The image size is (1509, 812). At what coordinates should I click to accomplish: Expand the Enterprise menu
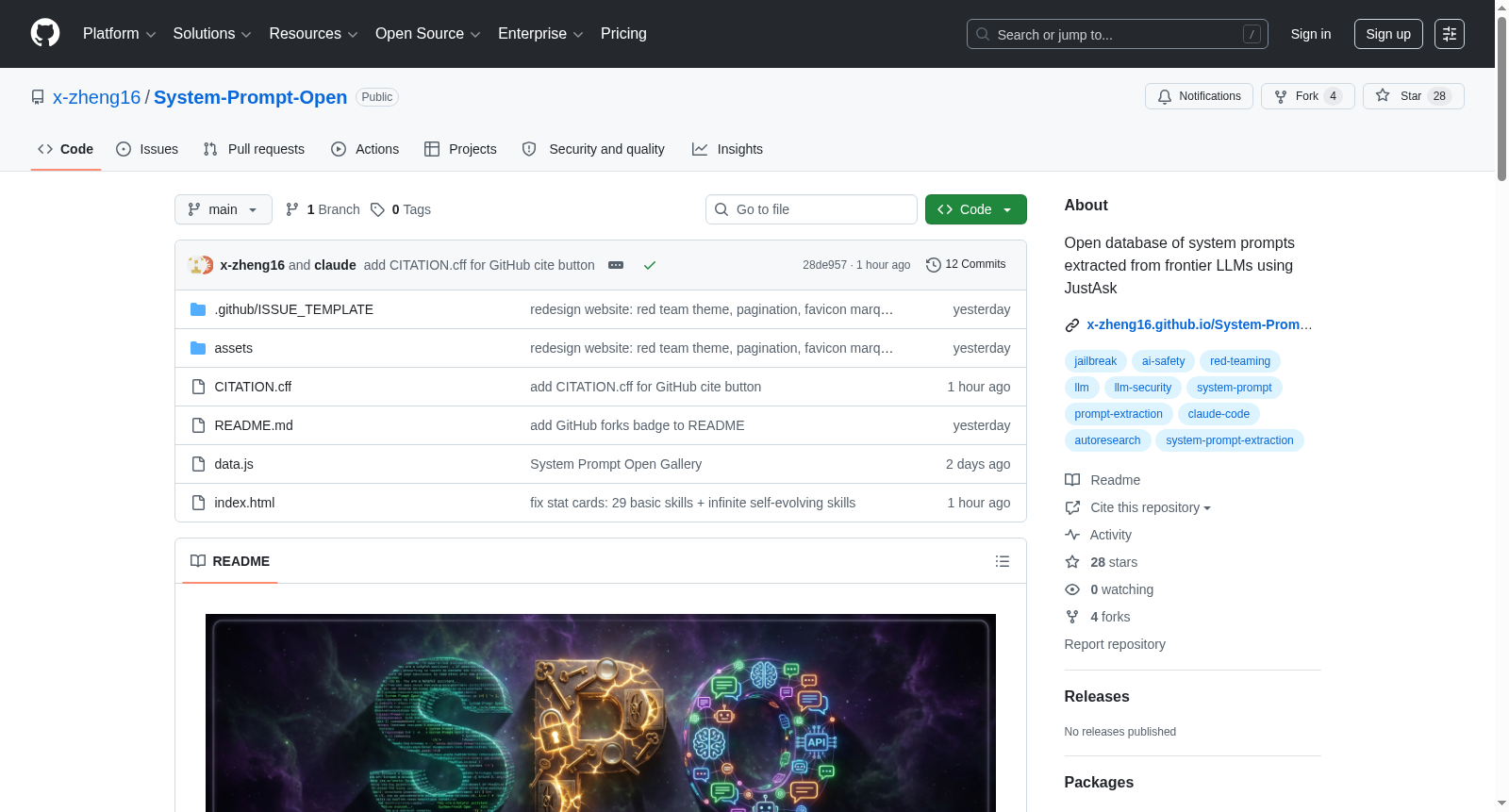[x=540, y=34]
